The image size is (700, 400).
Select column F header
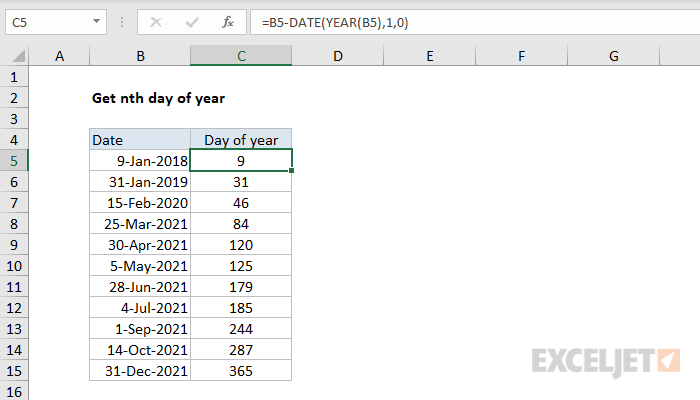521,56
